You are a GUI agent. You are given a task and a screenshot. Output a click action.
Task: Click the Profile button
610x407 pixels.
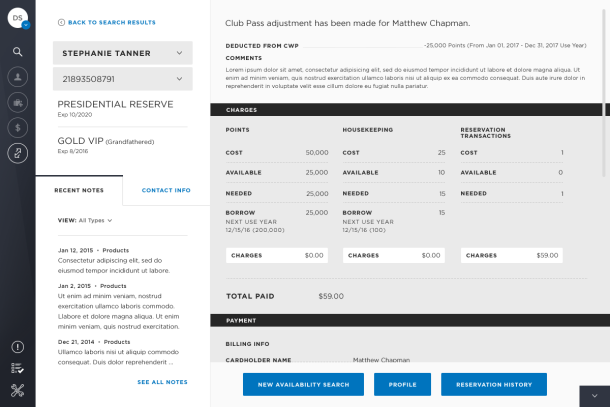pyautogui.click(x=402, y=384)
